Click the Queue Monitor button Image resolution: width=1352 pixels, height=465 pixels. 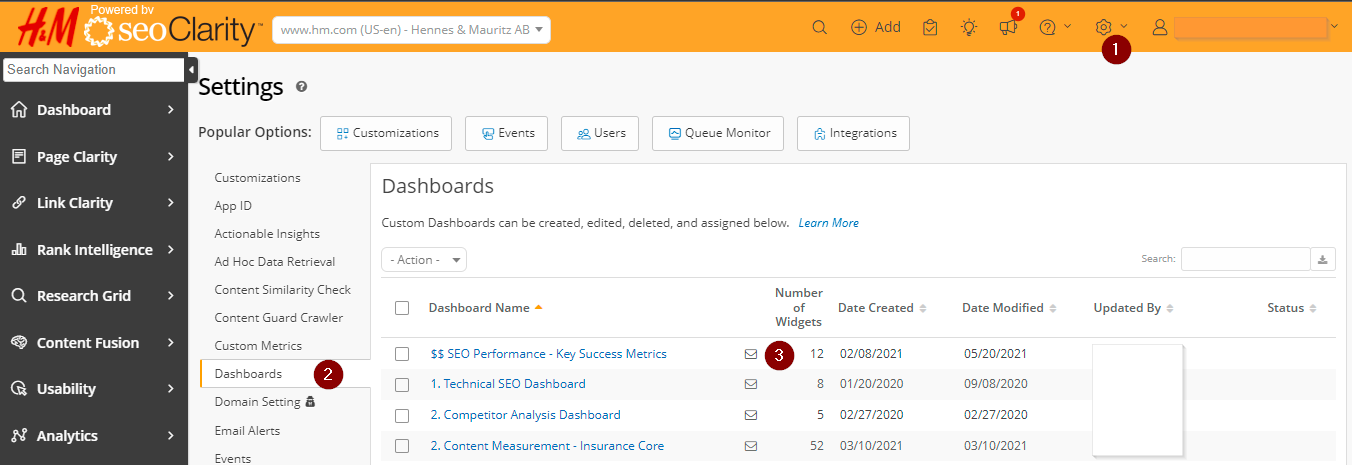[x=717, y=133]
